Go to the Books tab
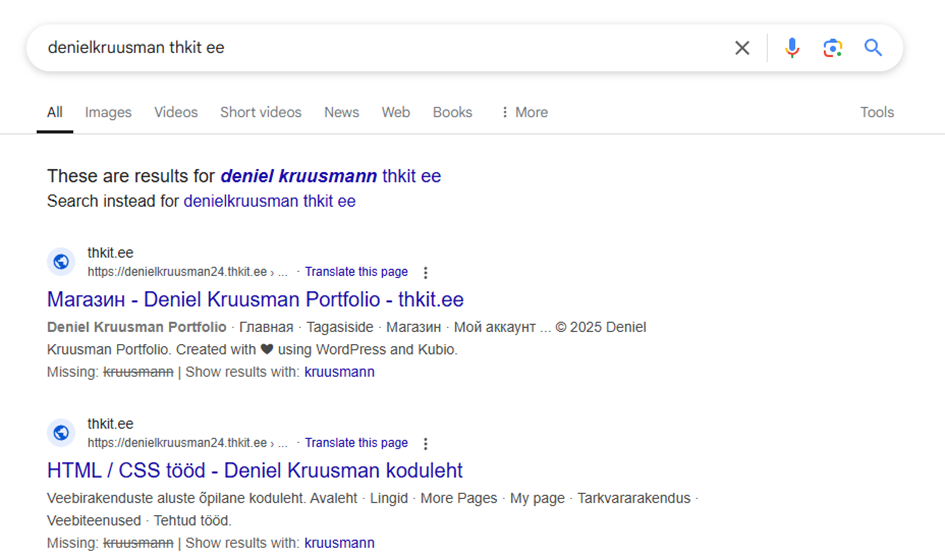The height and width of the screenshot is (558, 945). pos(452,113)
